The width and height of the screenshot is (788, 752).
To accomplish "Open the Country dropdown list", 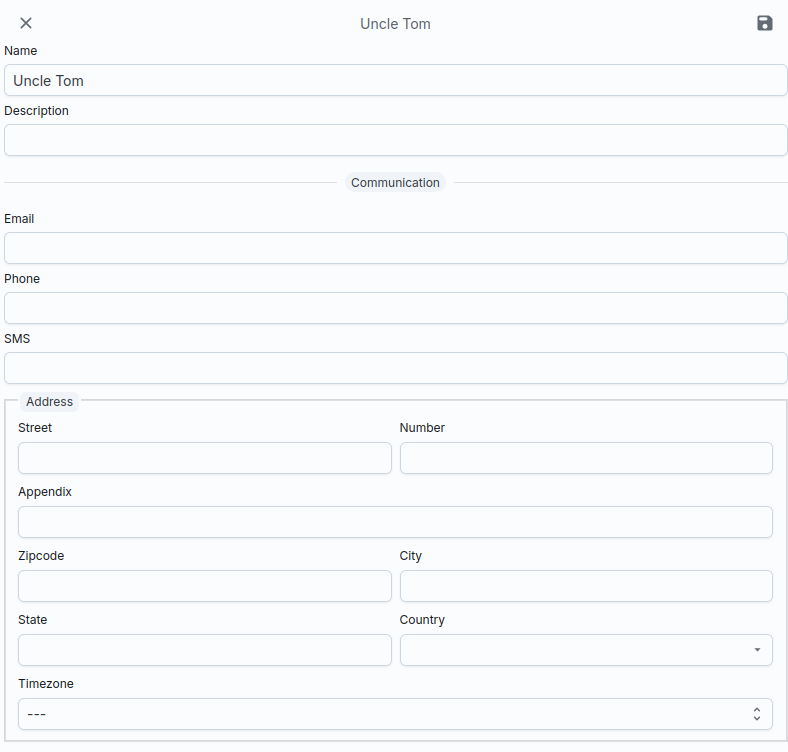I will [586, 650].
